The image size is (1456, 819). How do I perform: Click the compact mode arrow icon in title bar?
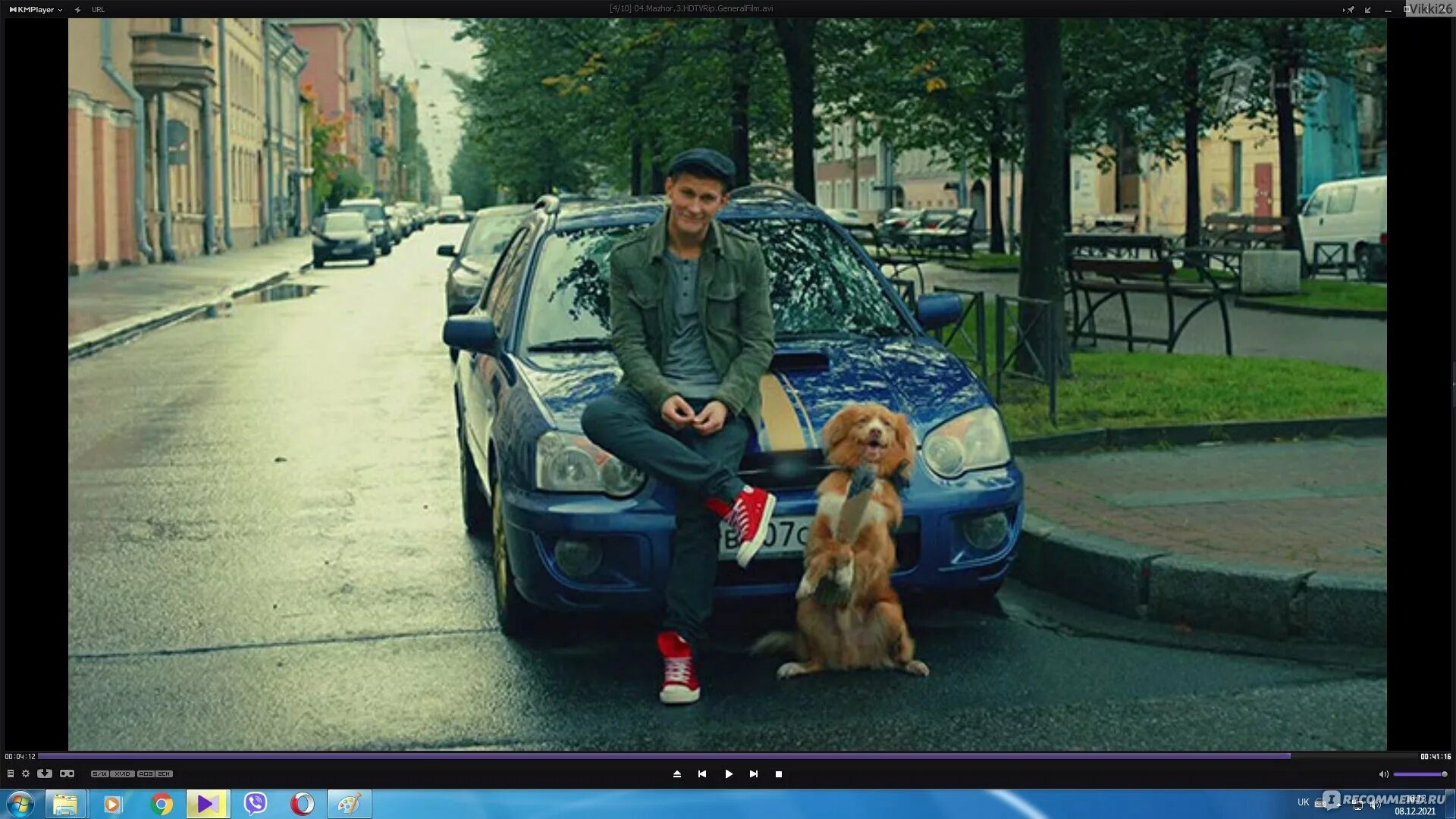[x=1368, y=10]
